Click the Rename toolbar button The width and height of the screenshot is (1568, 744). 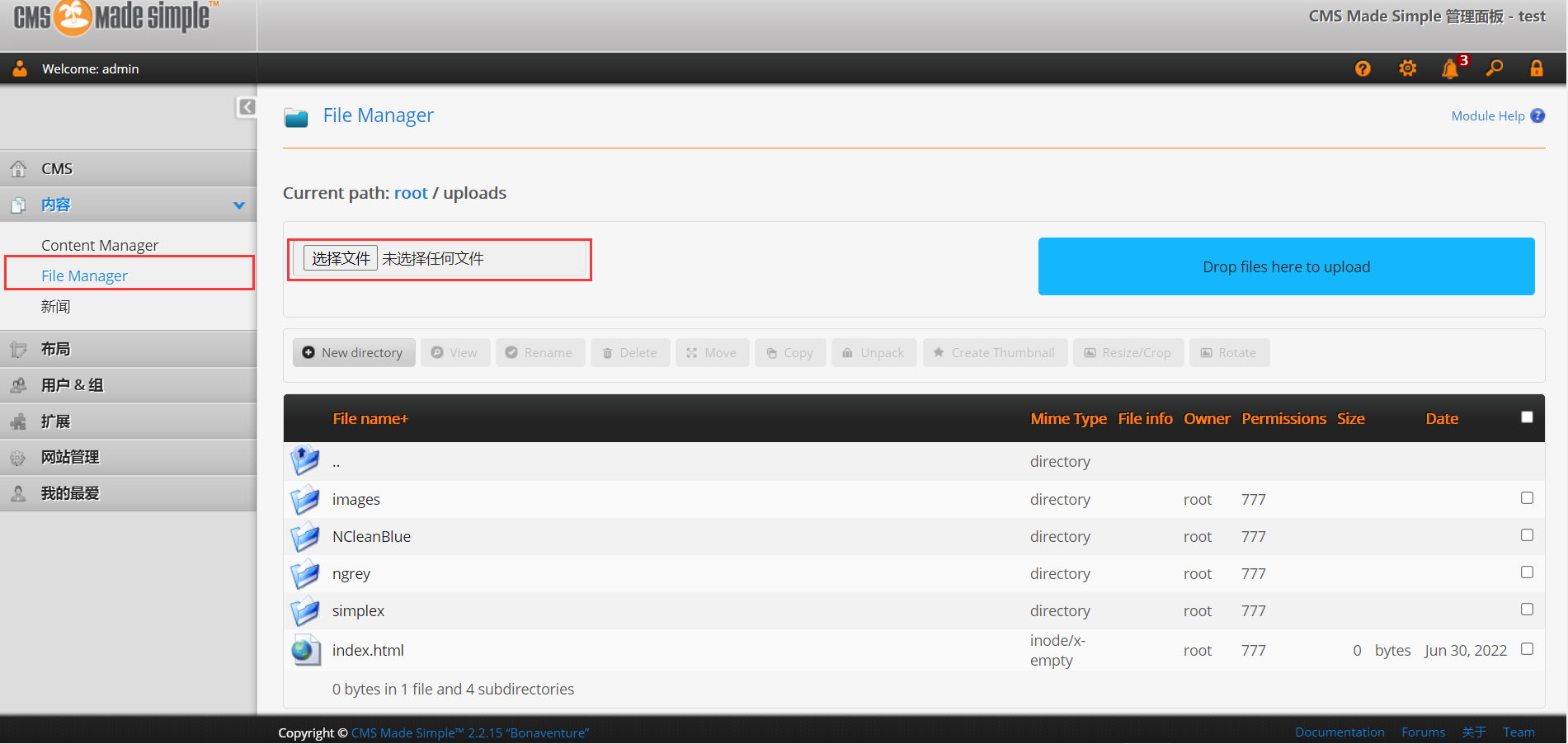point(540,352)
